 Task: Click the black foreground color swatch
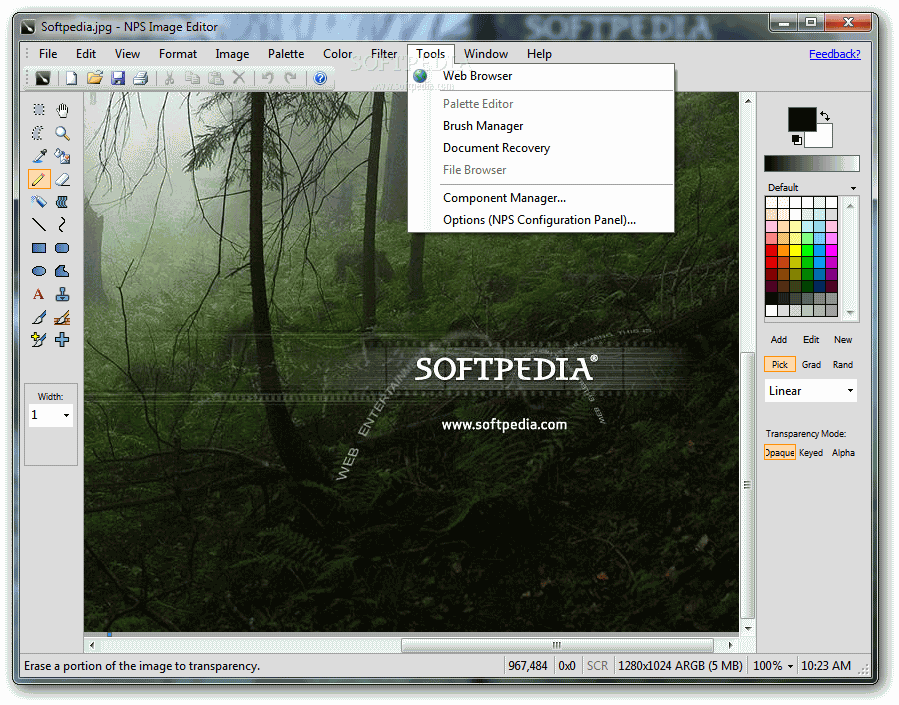tap(802, 119)
